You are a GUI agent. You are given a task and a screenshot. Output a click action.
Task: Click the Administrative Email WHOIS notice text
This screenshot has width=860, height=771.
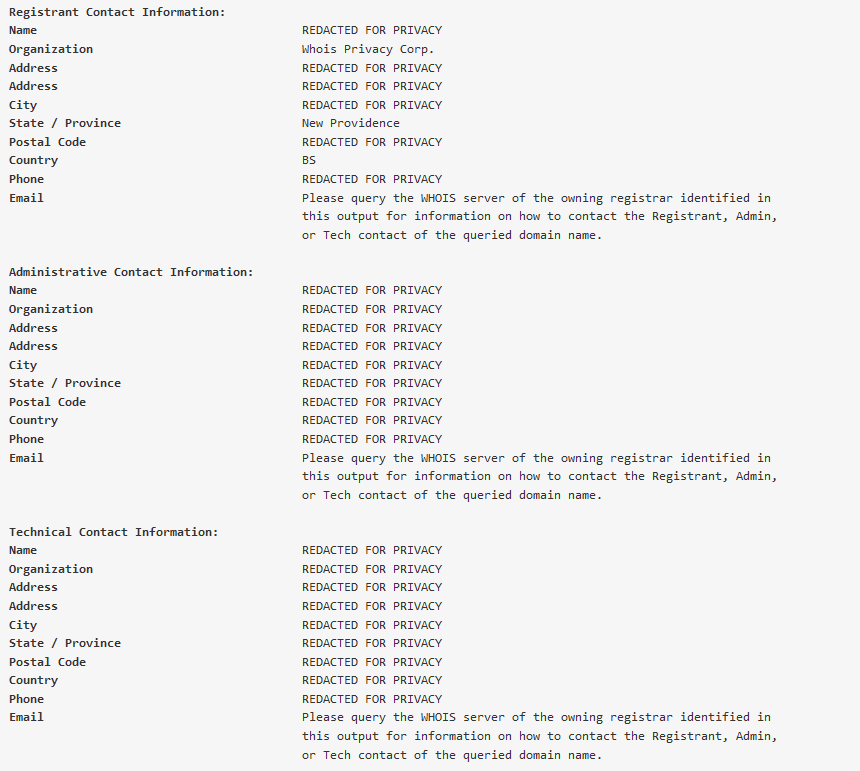(x=540, y=477)
